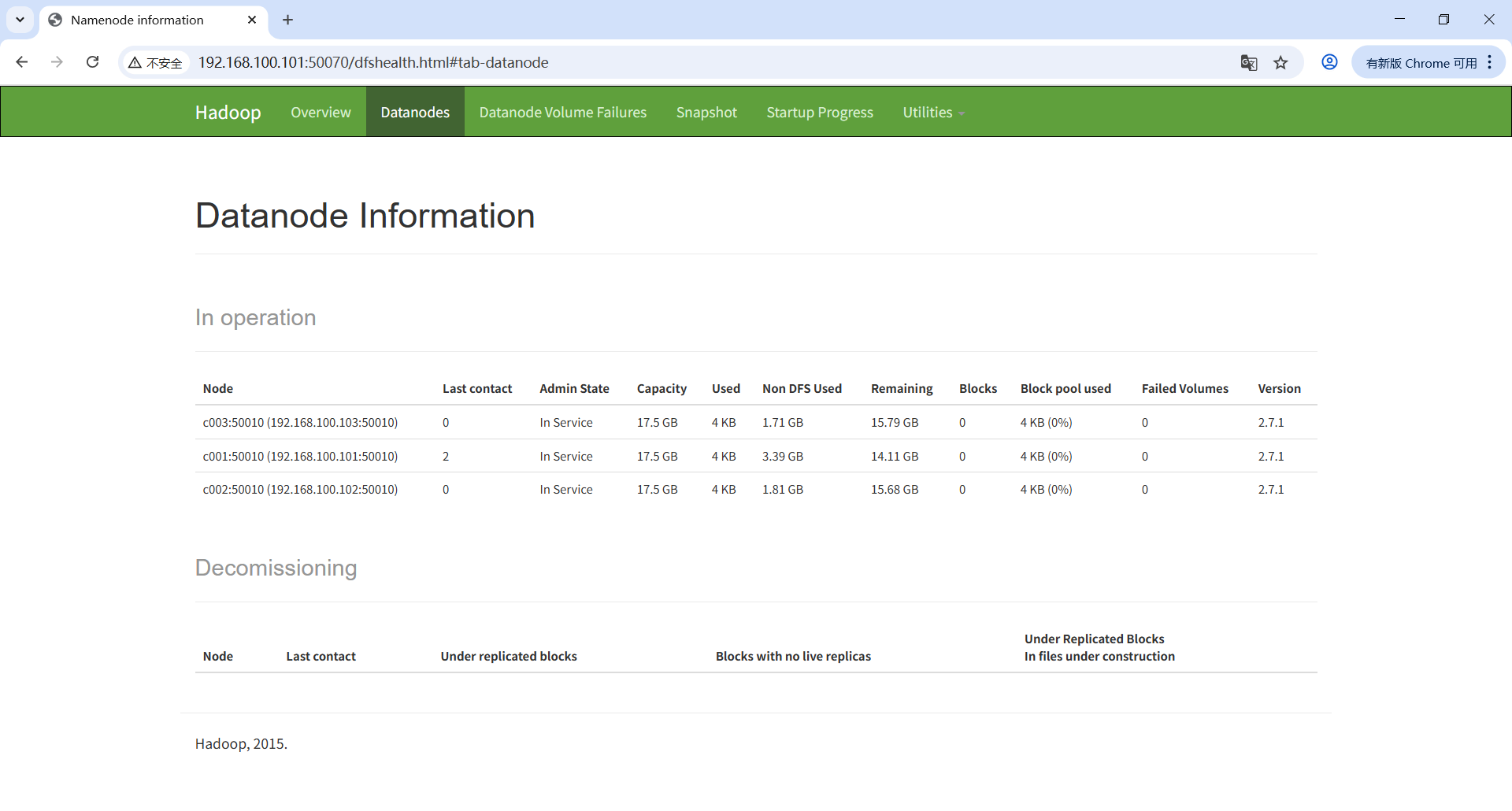This screenshot has width=1512, height=811.
Task: Click In files under construction header
Action: [1099, 657]
